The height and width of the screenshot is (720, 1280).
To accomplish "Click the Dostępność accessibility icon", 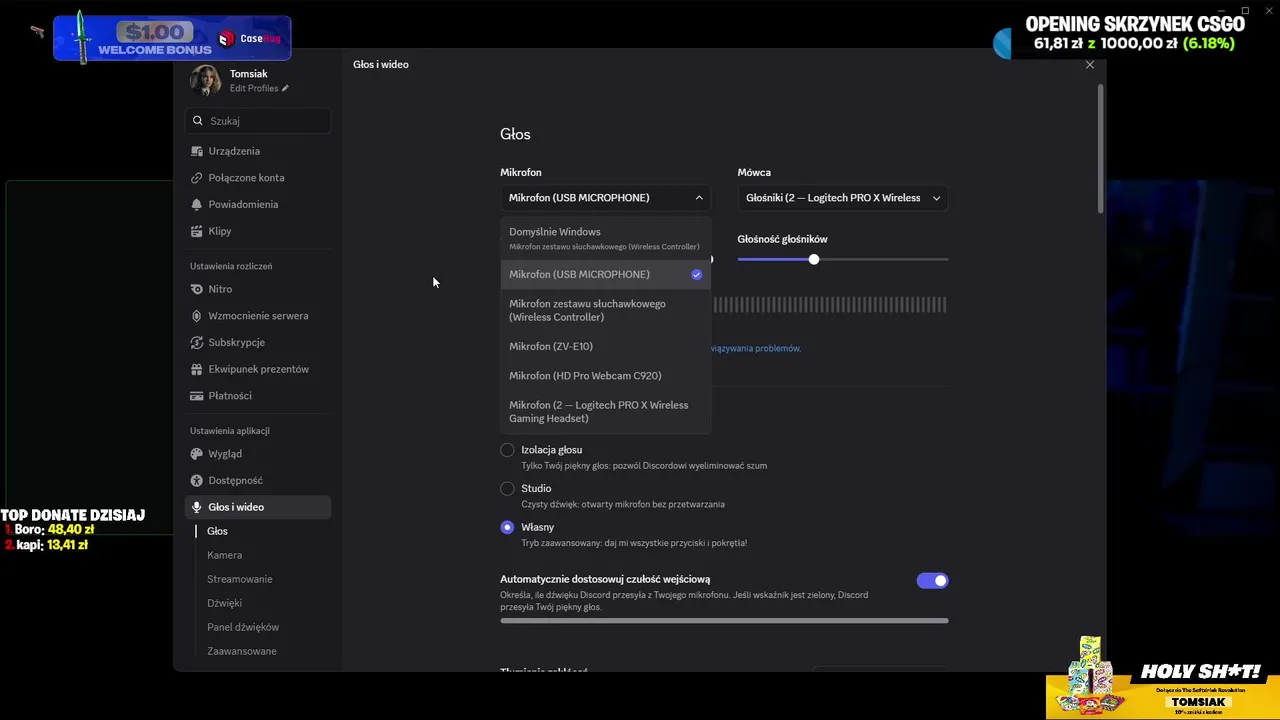I will click(x=197, y=480).
